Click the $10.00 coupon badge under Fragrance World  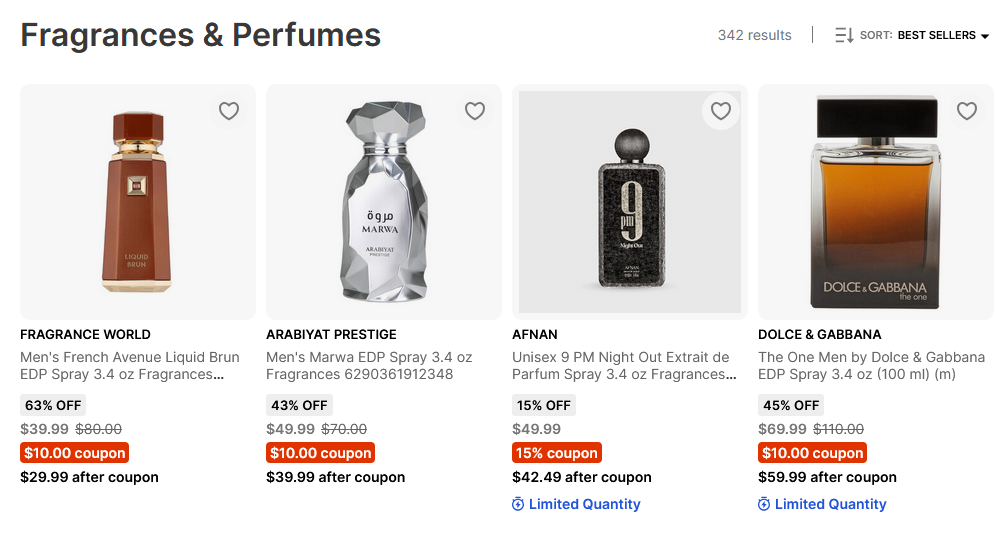(75, 453)
